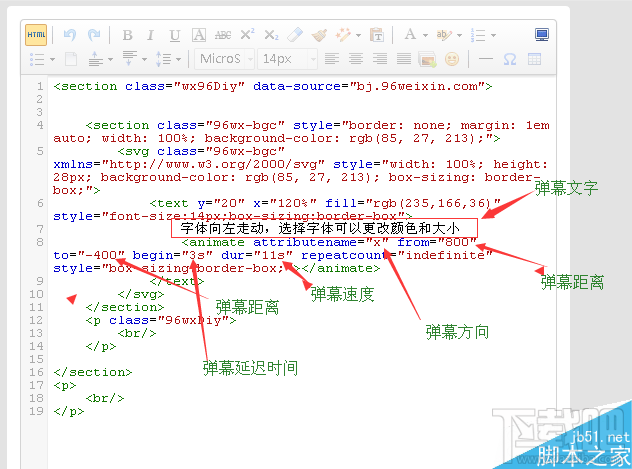This screenshot has width=632, height=469.
Task: Apply the font color A icon
Action: tap(410, 35)
